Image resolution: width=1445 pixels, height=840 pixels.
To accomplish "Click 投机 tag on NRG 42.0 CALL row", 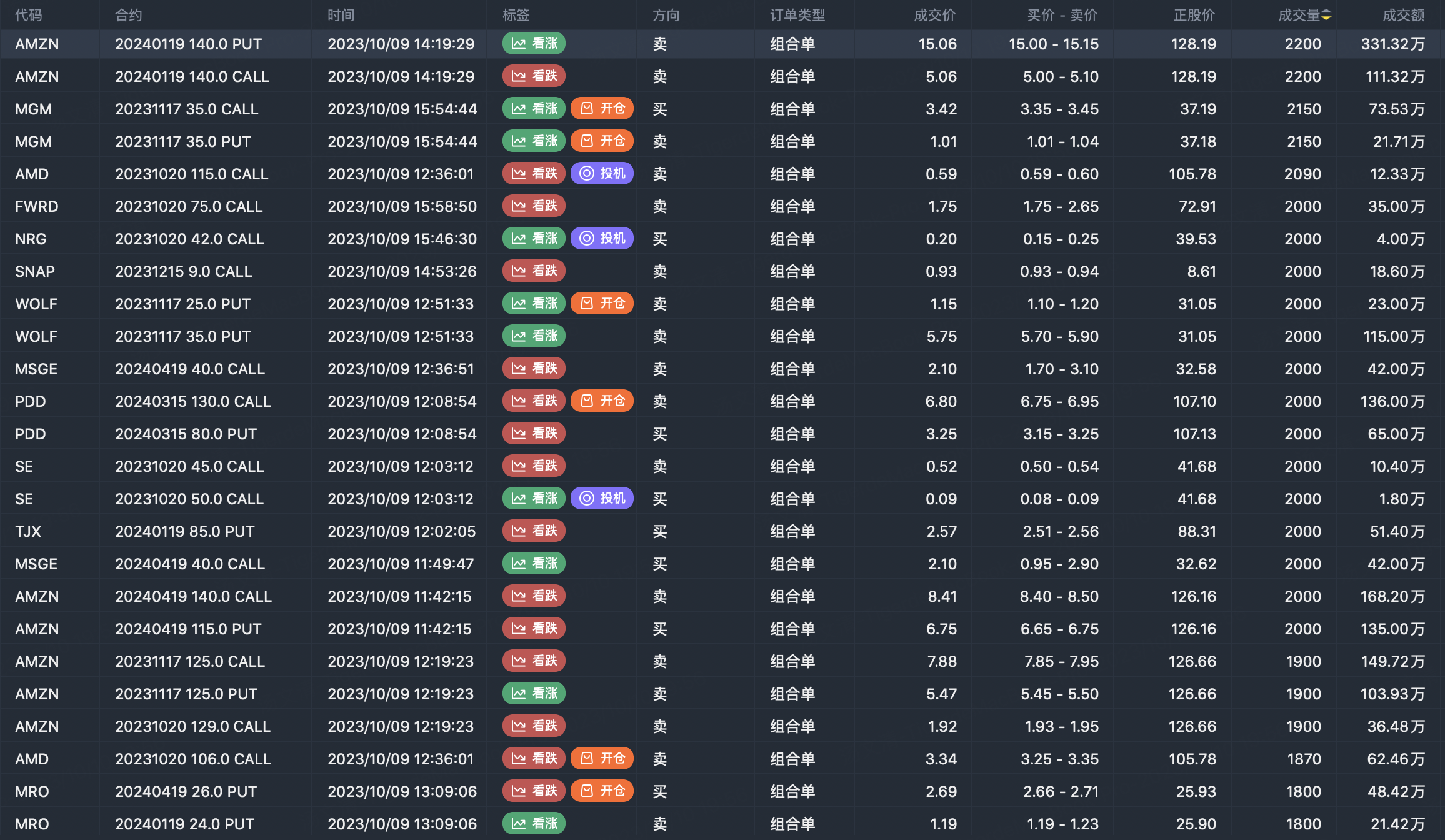I will pyautogui.click(x=602, y=239).
